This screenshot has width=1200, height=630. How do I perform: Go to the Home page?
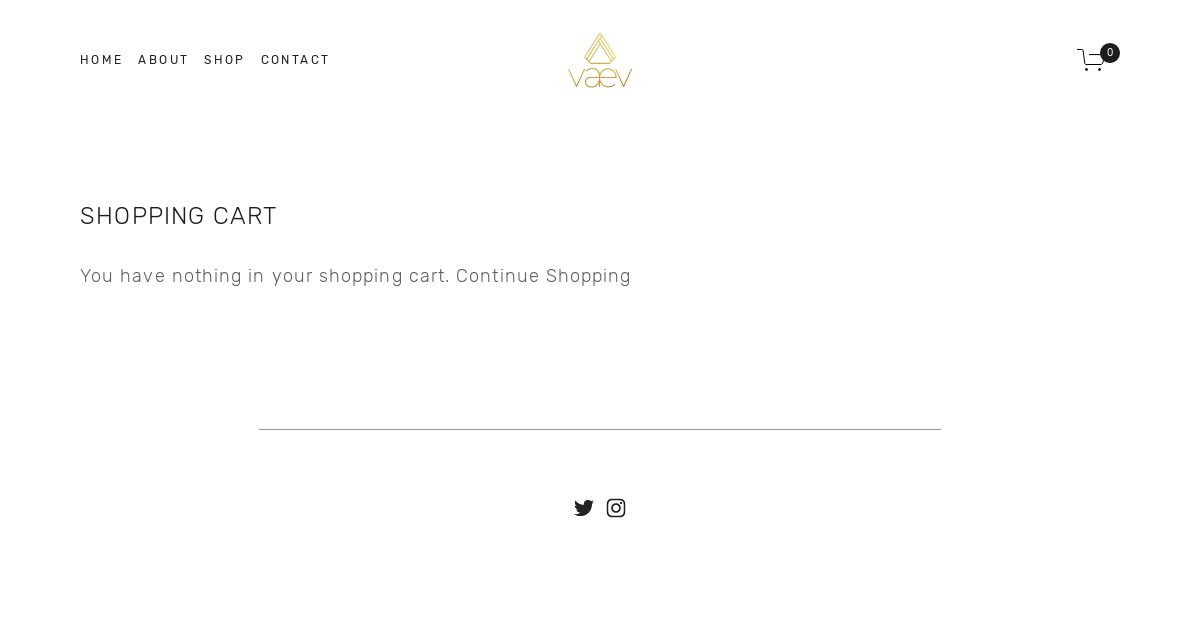point(101,60)
